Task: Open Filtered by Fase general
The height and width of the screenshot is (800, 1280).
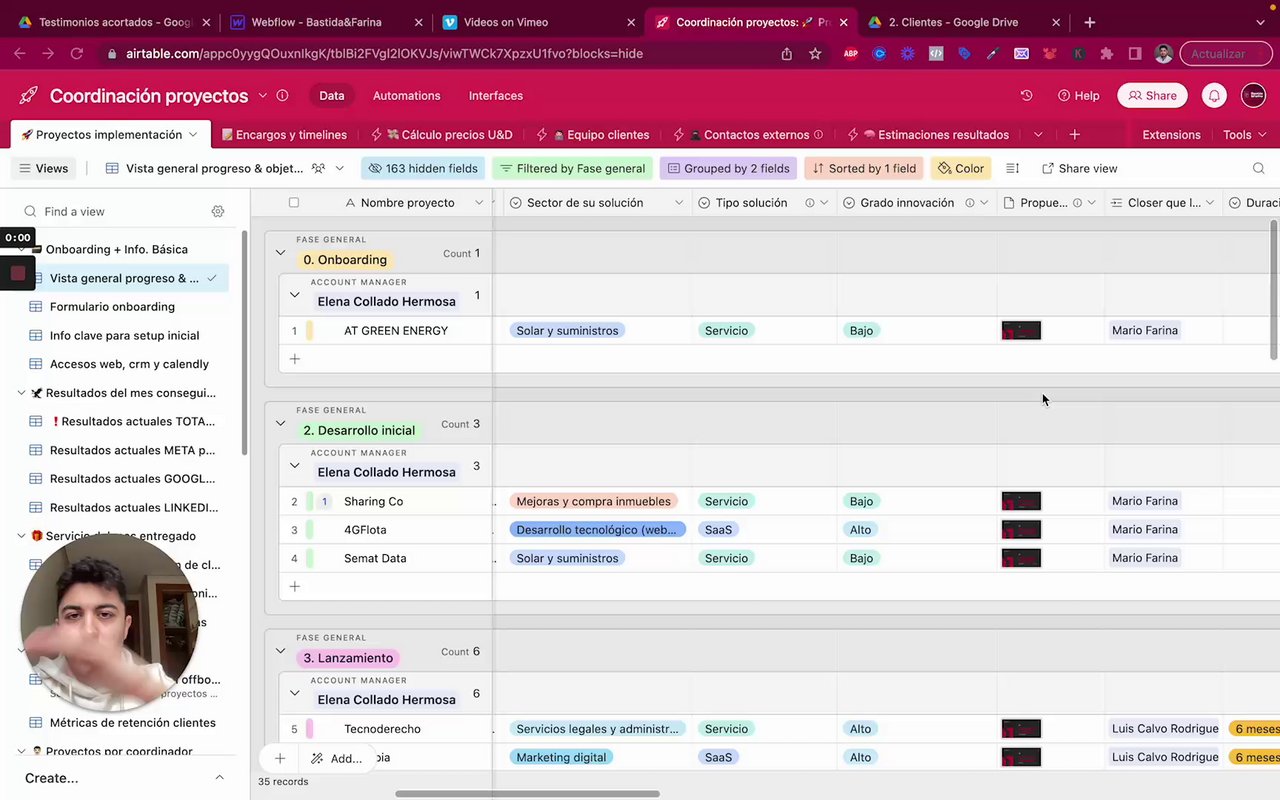Action: (572, 169)
